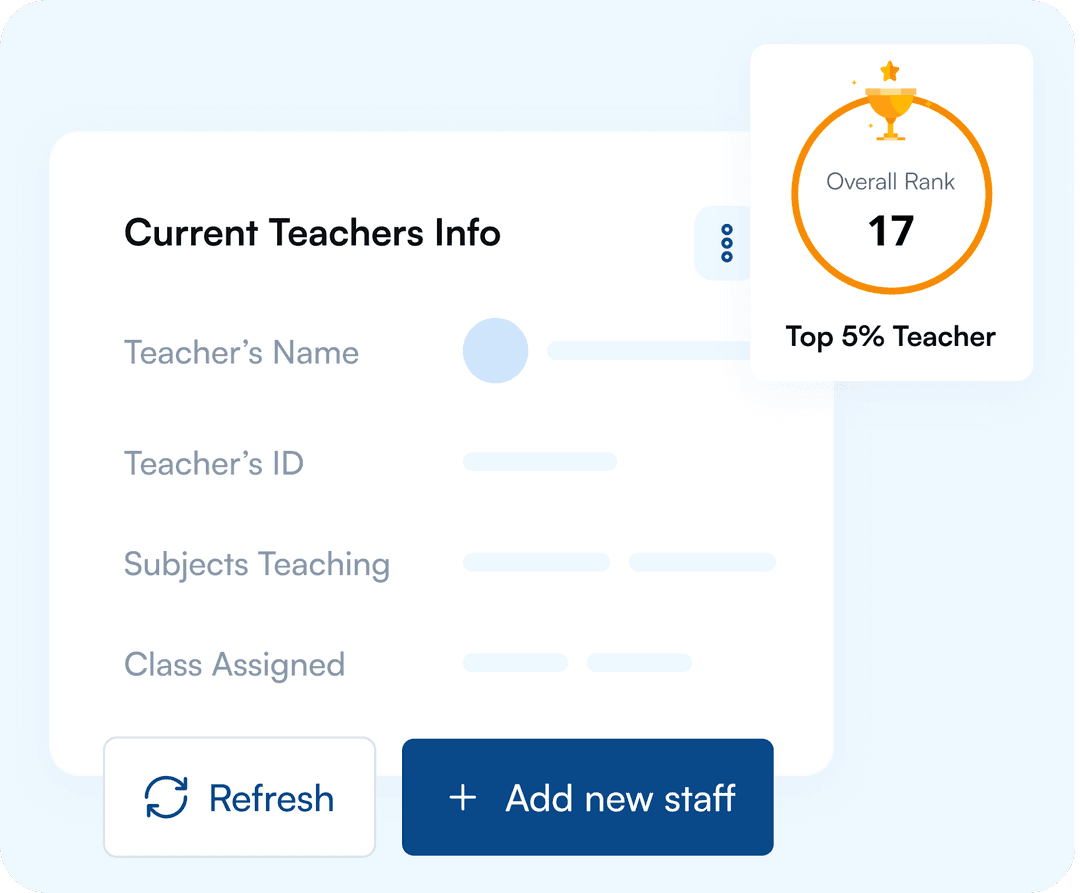Viewport: 1080px width, 893px height.
Task: Click the star above the trophy
Action: 889,71
